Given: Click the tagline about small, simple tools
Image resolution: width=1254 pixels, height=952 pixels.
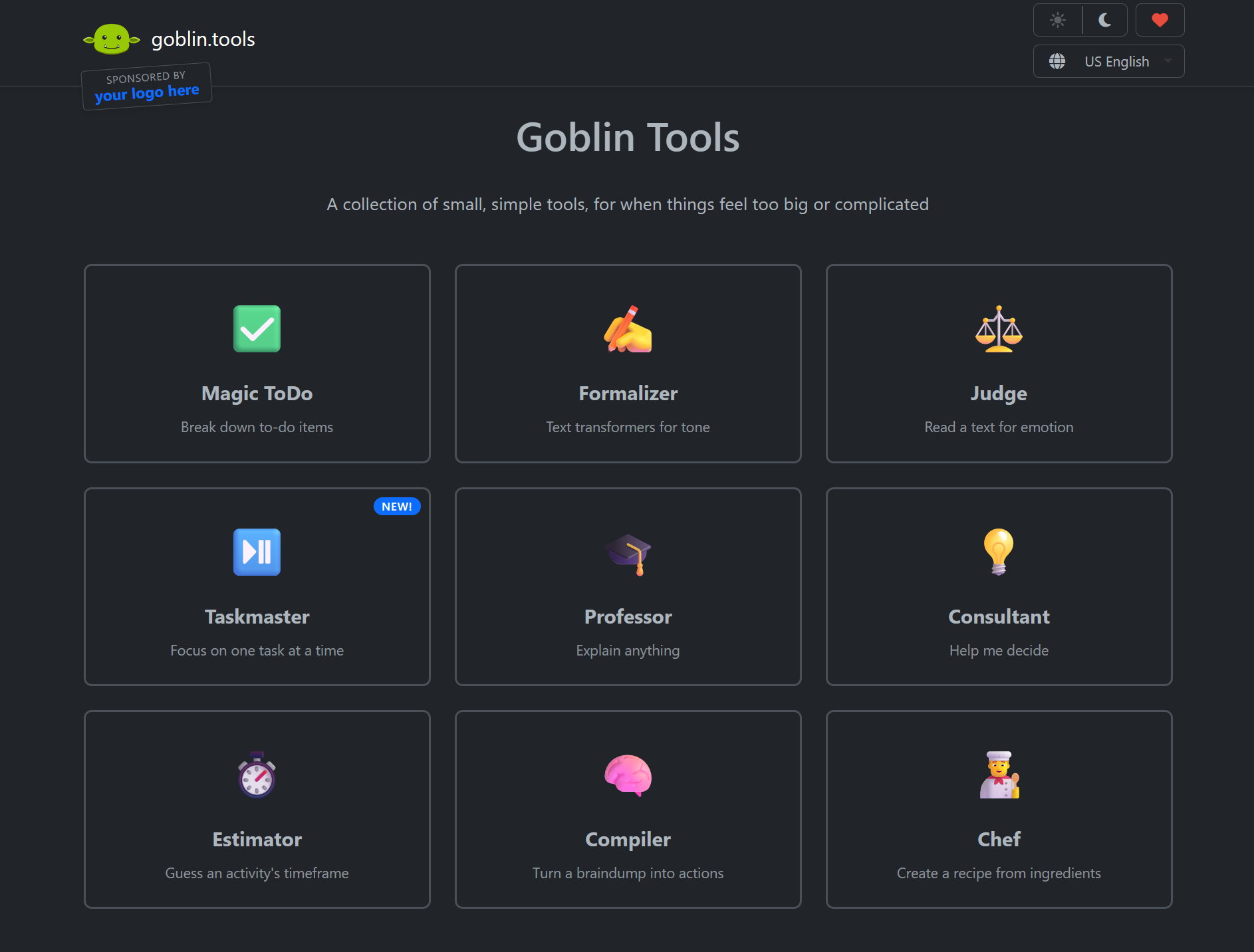Looking at the screenshot, I should [x=628, y=204].
